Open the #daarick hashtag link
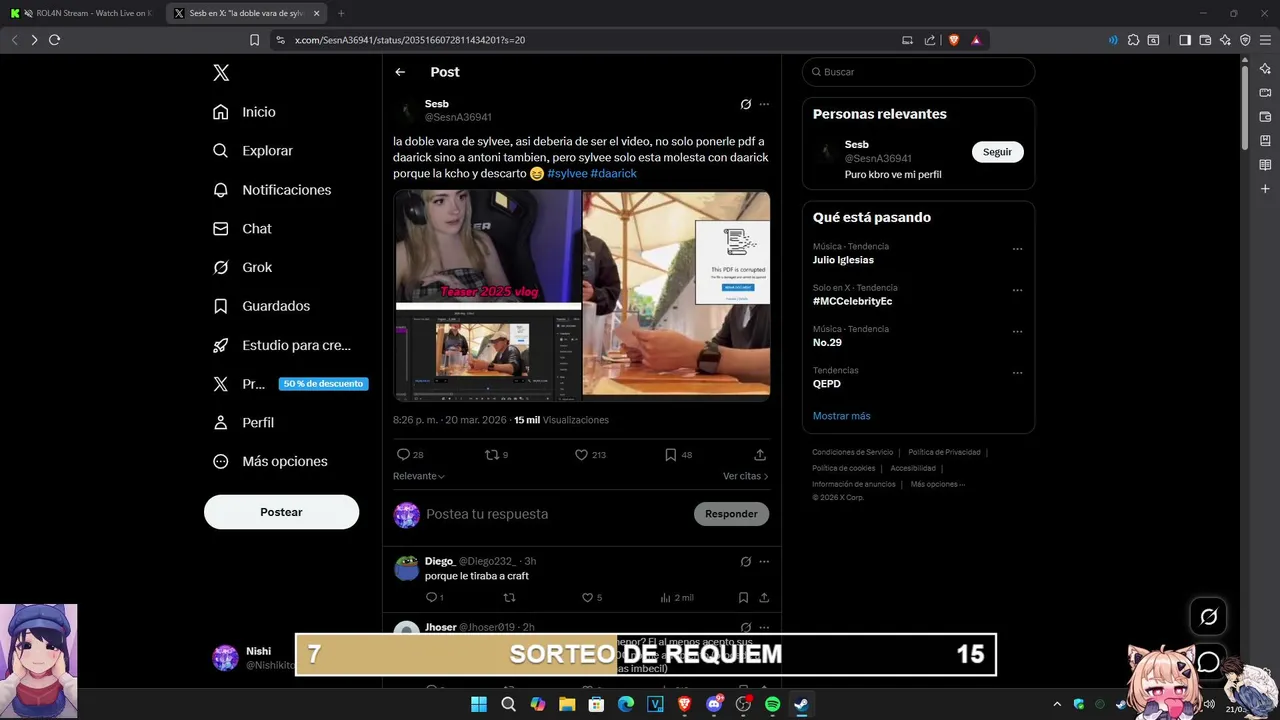Viewport: 1280px width, 720px height. 613,174
